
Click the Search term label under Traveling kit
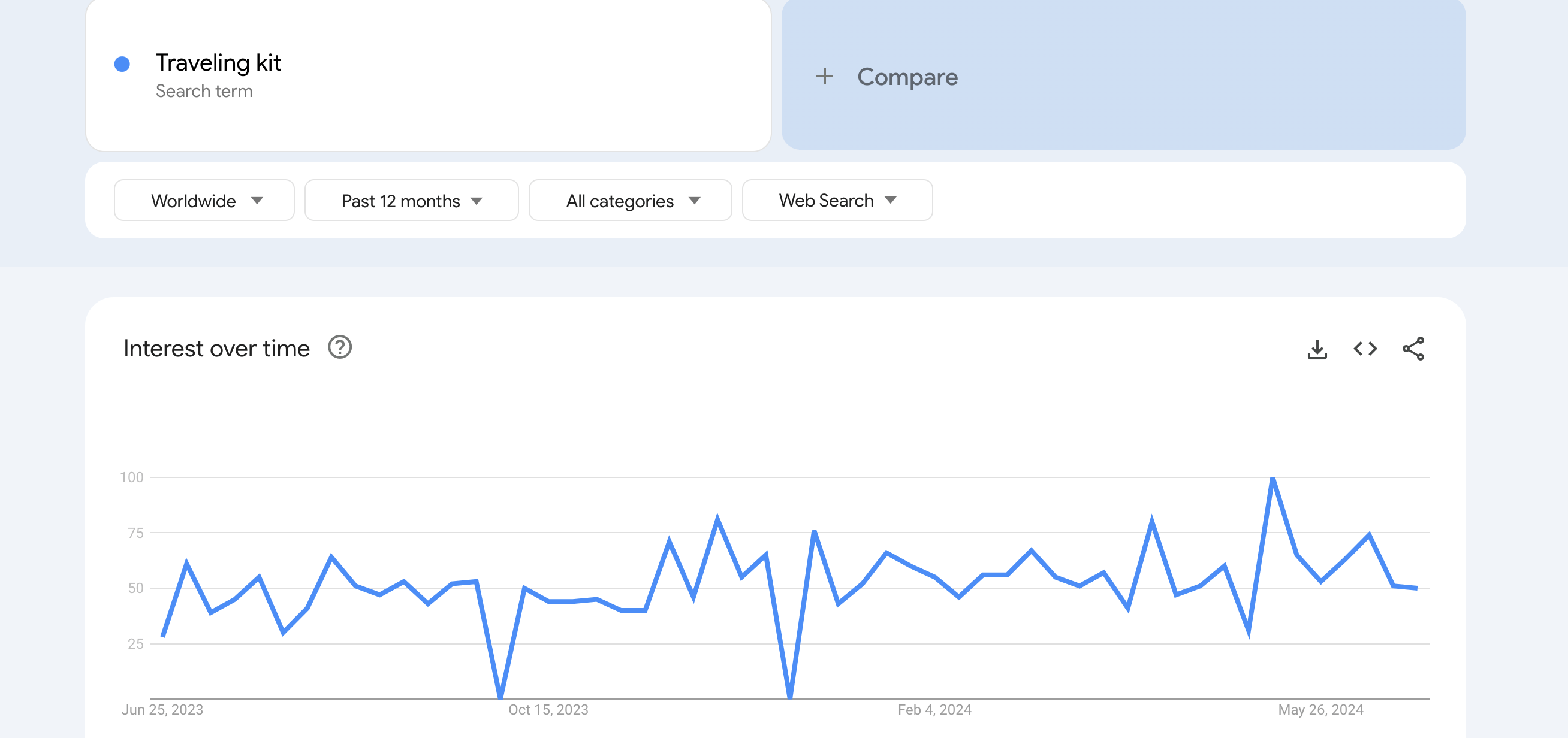205,90
